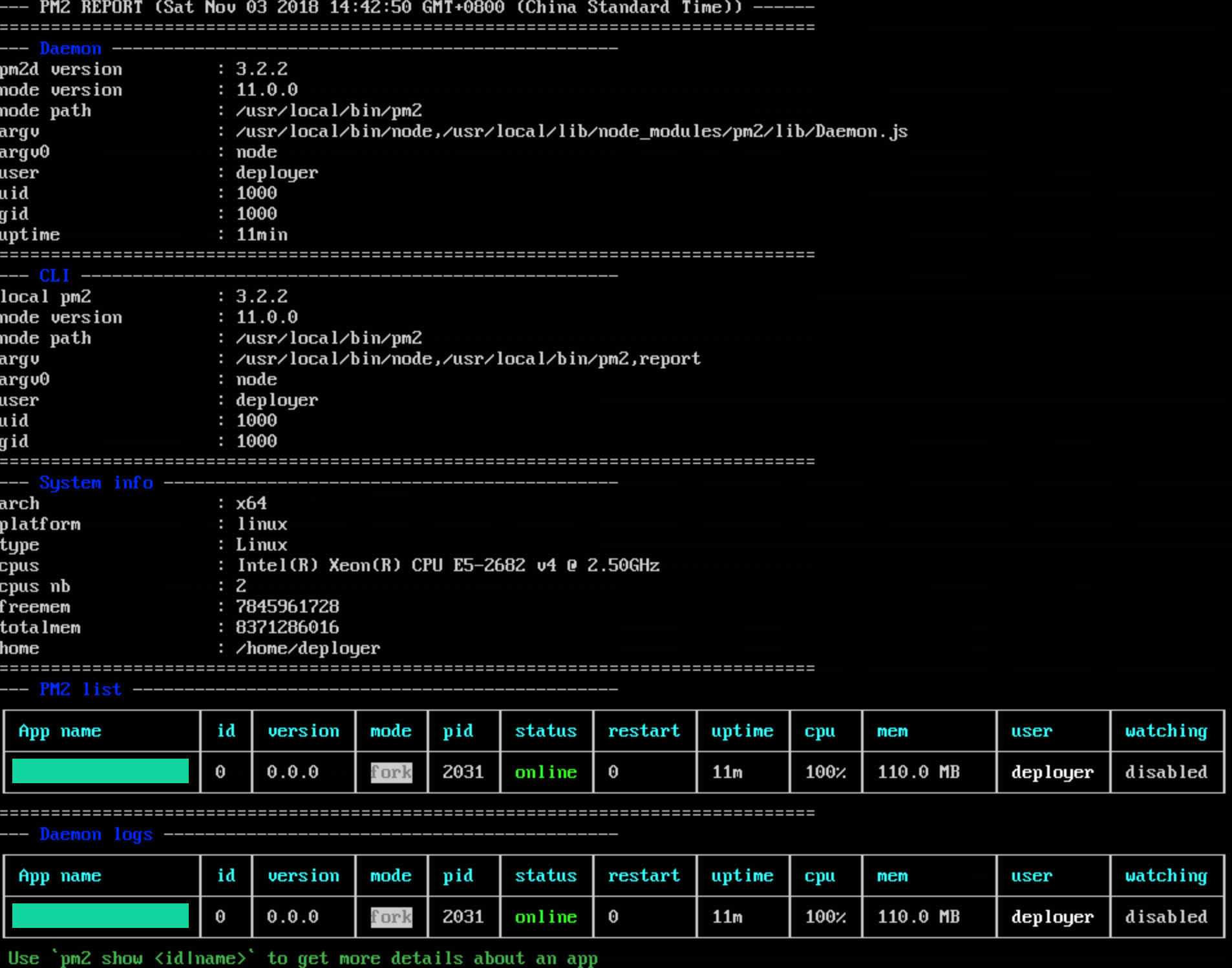Select the arch value x64
This screenshot has height=968, width=1232.
[x=251, y=503]
